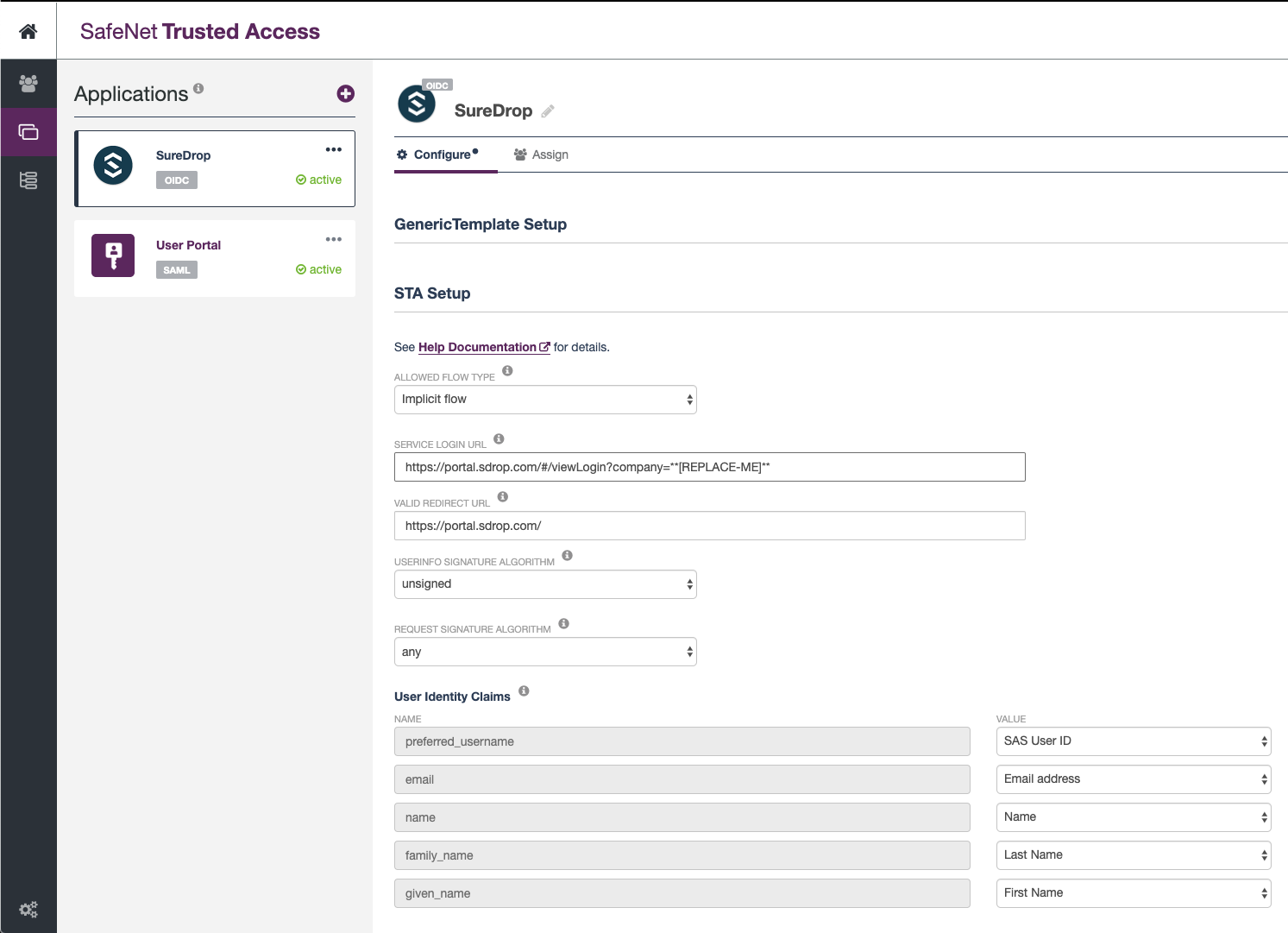
Task: Open the Last Name value dropdown
Action: point(1134,855)
